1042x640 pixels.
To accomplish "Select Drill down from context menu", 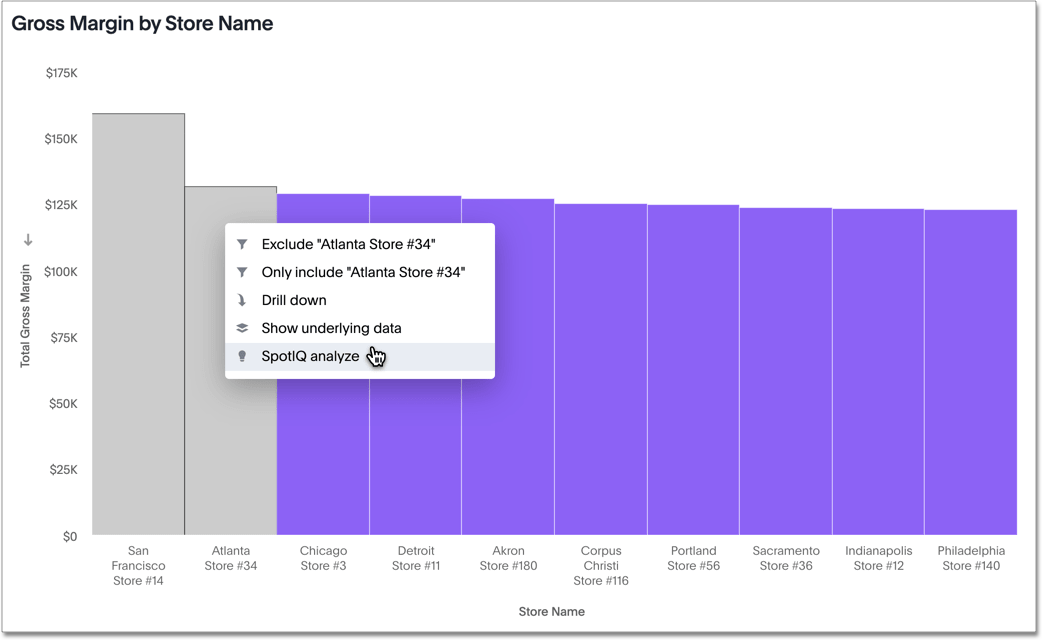I will click(294, 300).
